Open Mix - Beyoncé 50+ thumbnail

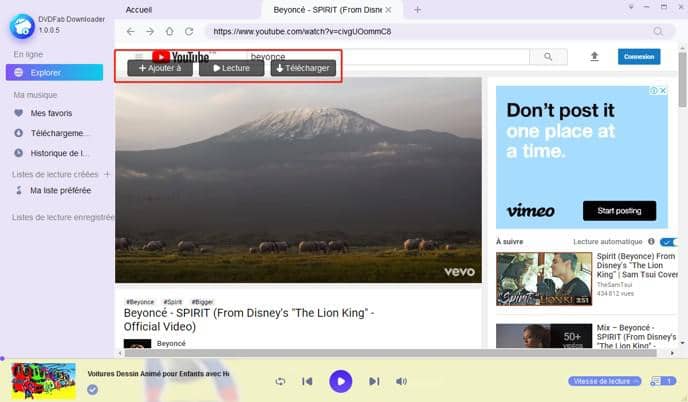click(544, 336)
